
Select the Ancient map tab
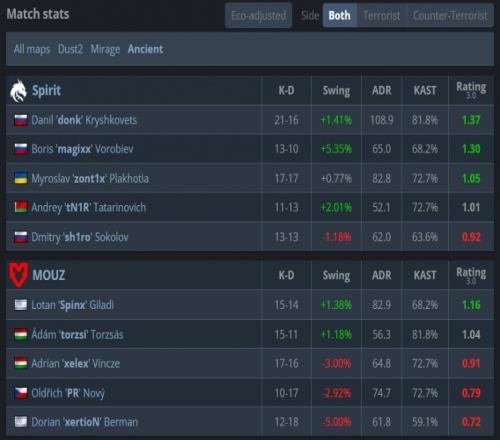pos(146,49)
